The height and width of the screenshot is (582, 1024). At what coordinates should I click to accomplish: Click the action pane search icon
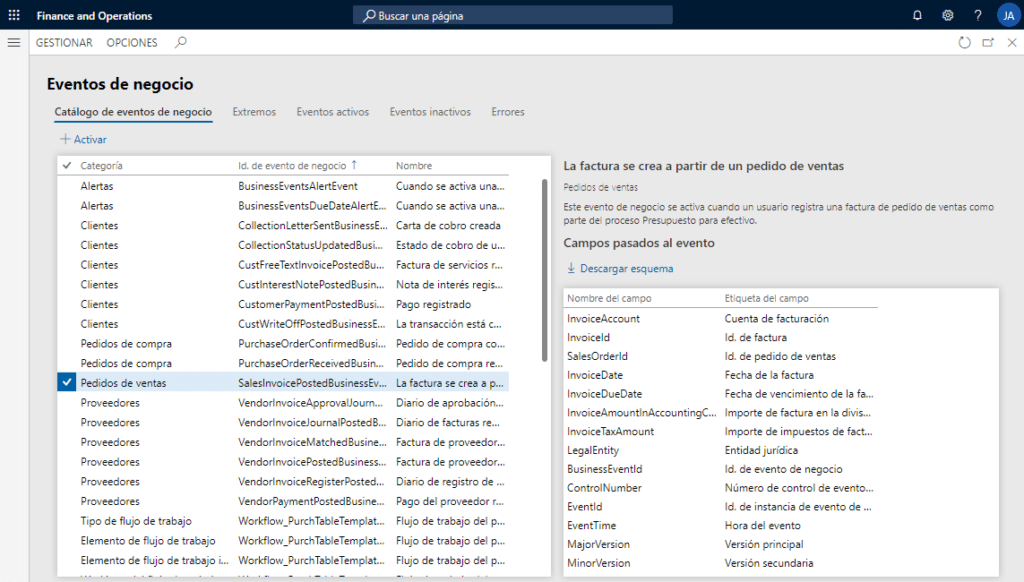pos(181,42)
